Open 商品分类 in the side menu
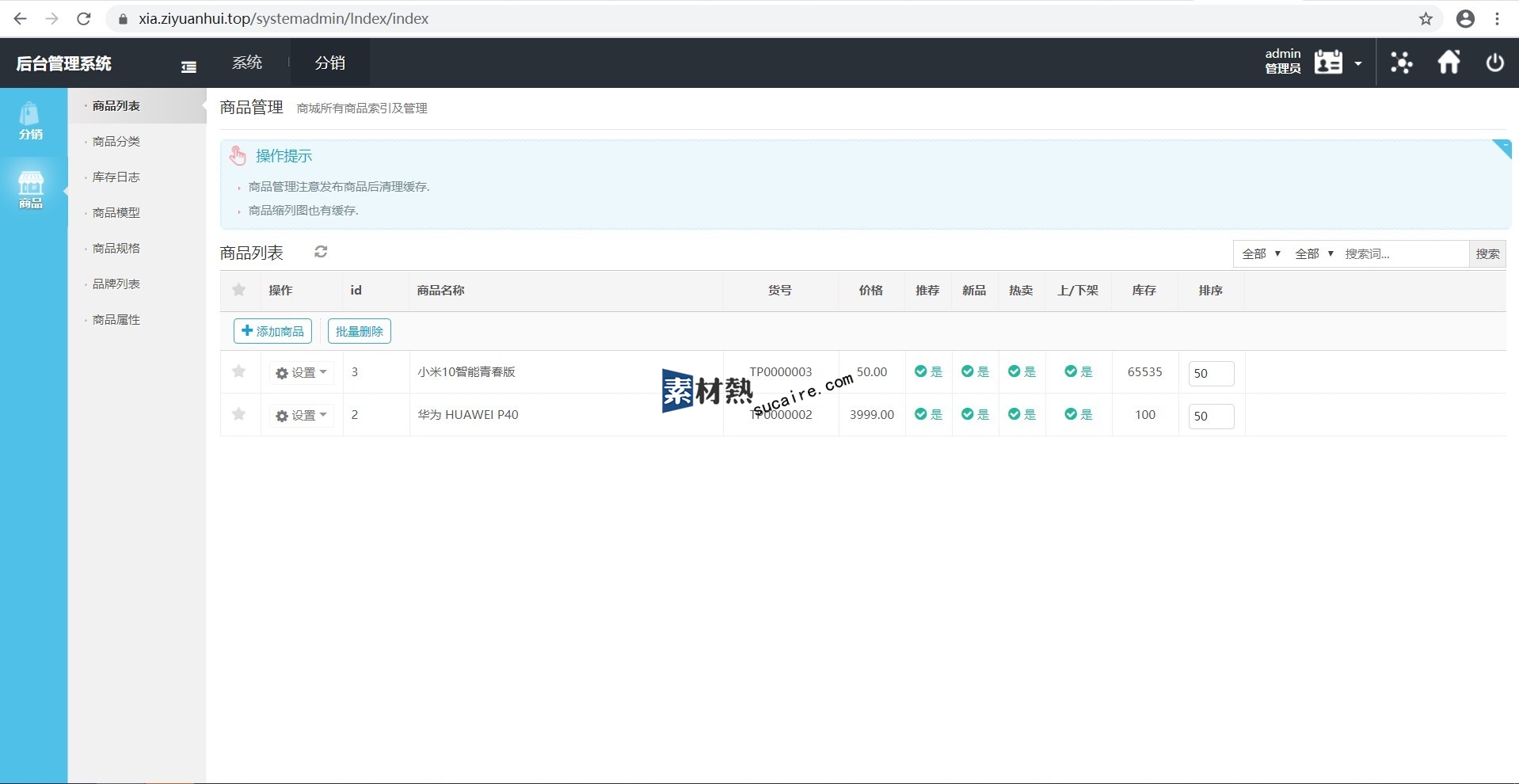Screen dimensions: 1519x784 pos(116,142)
